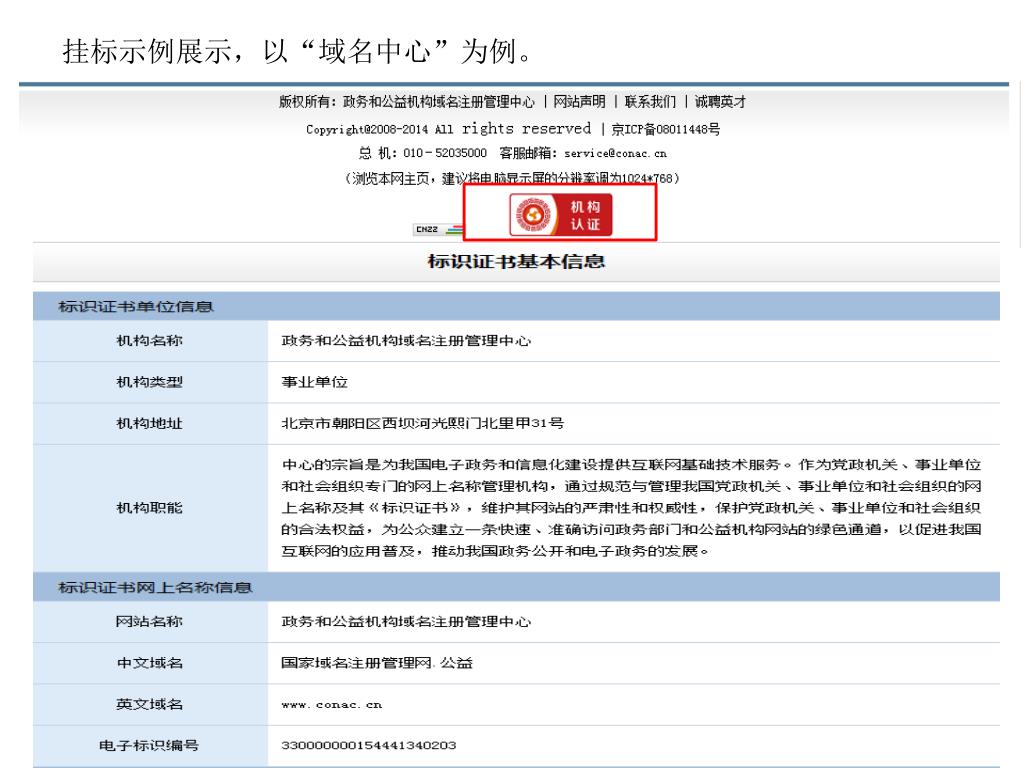Click the 机构地址 label cell

pyautogui.click(x=150, y=423)
